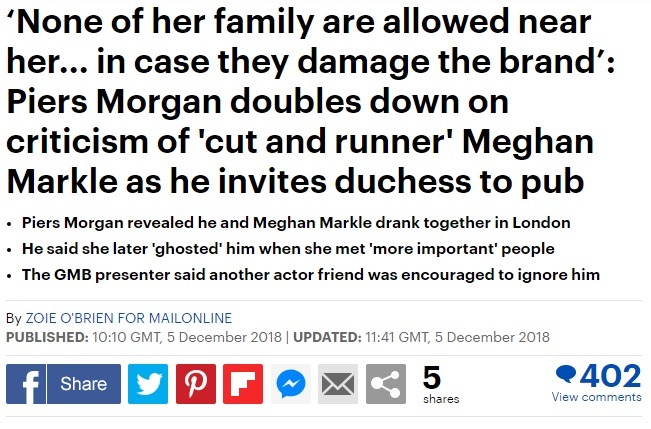
Task: Send the article through Messenger
Action: [291, 384]
